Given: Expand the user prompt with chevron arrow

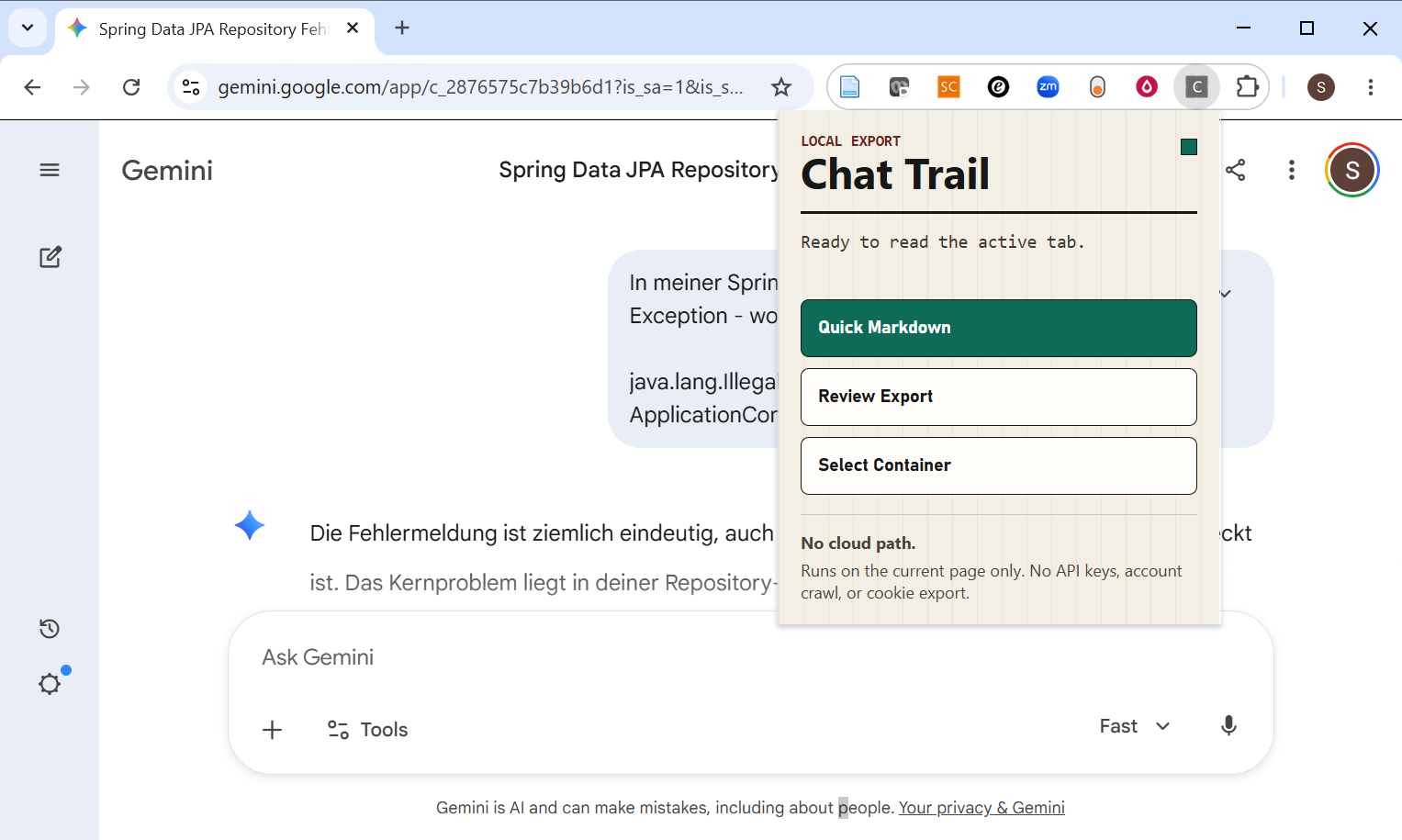Looking at the screenshot, I should tap(1226, 294).
